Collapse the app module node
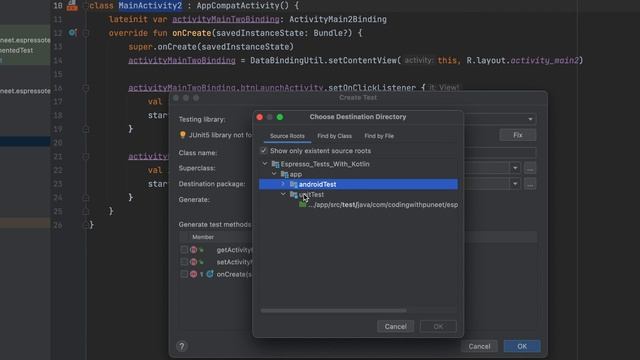 pyautogui.click(x=274, y=174)
